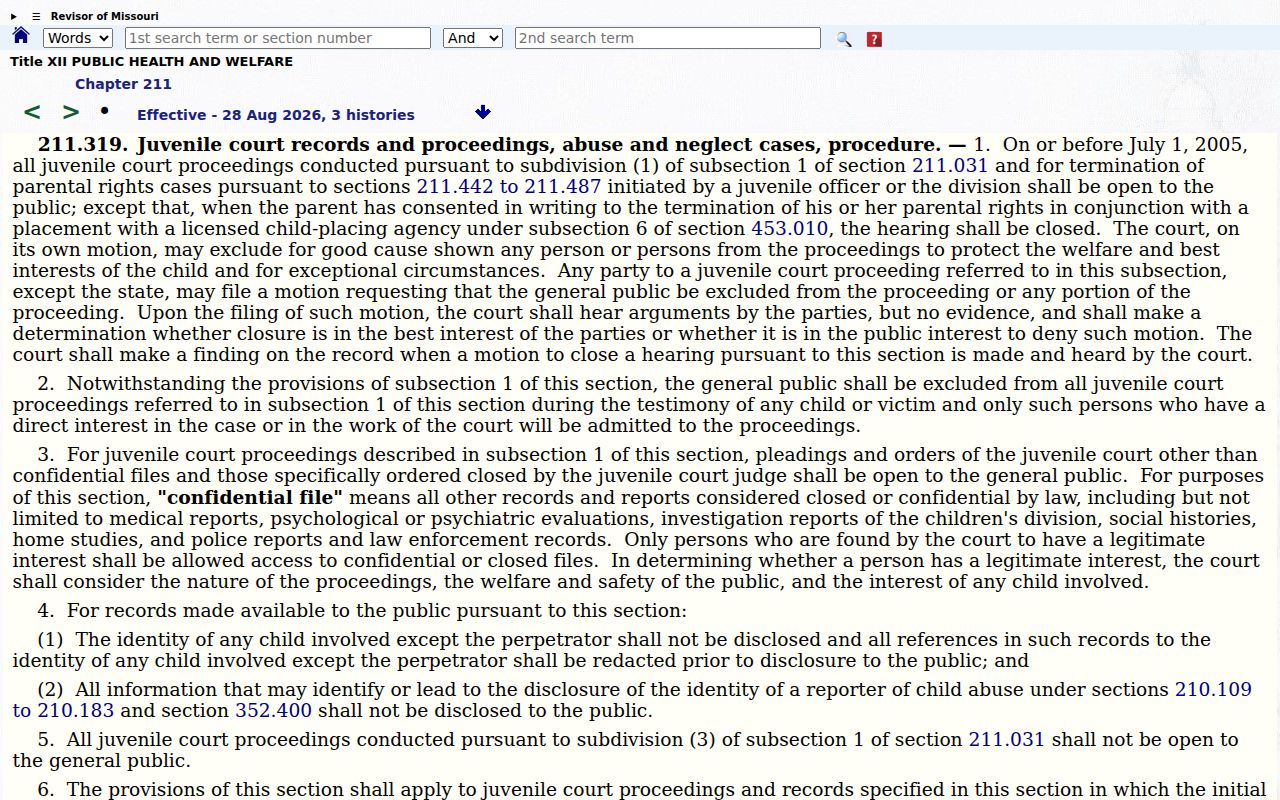
Task: Open the Chapter 211 link
Action: tap(123, 84)
